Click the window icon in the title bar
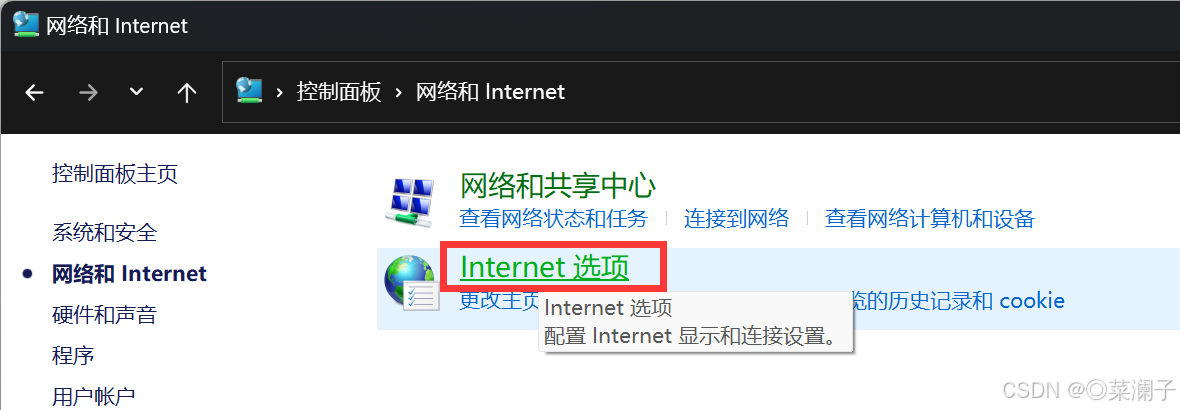 click(x=26, y=25)
